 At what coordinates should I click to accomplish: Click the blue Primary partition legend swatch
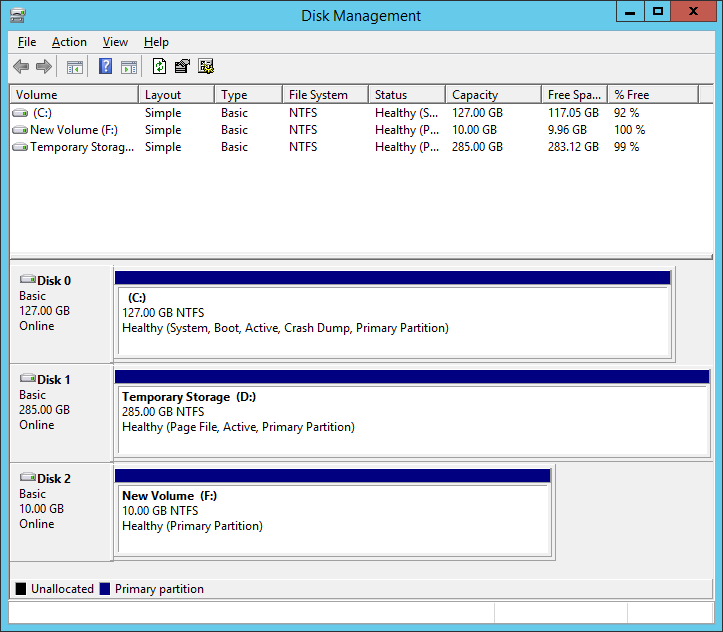click(x=105, y=589)
